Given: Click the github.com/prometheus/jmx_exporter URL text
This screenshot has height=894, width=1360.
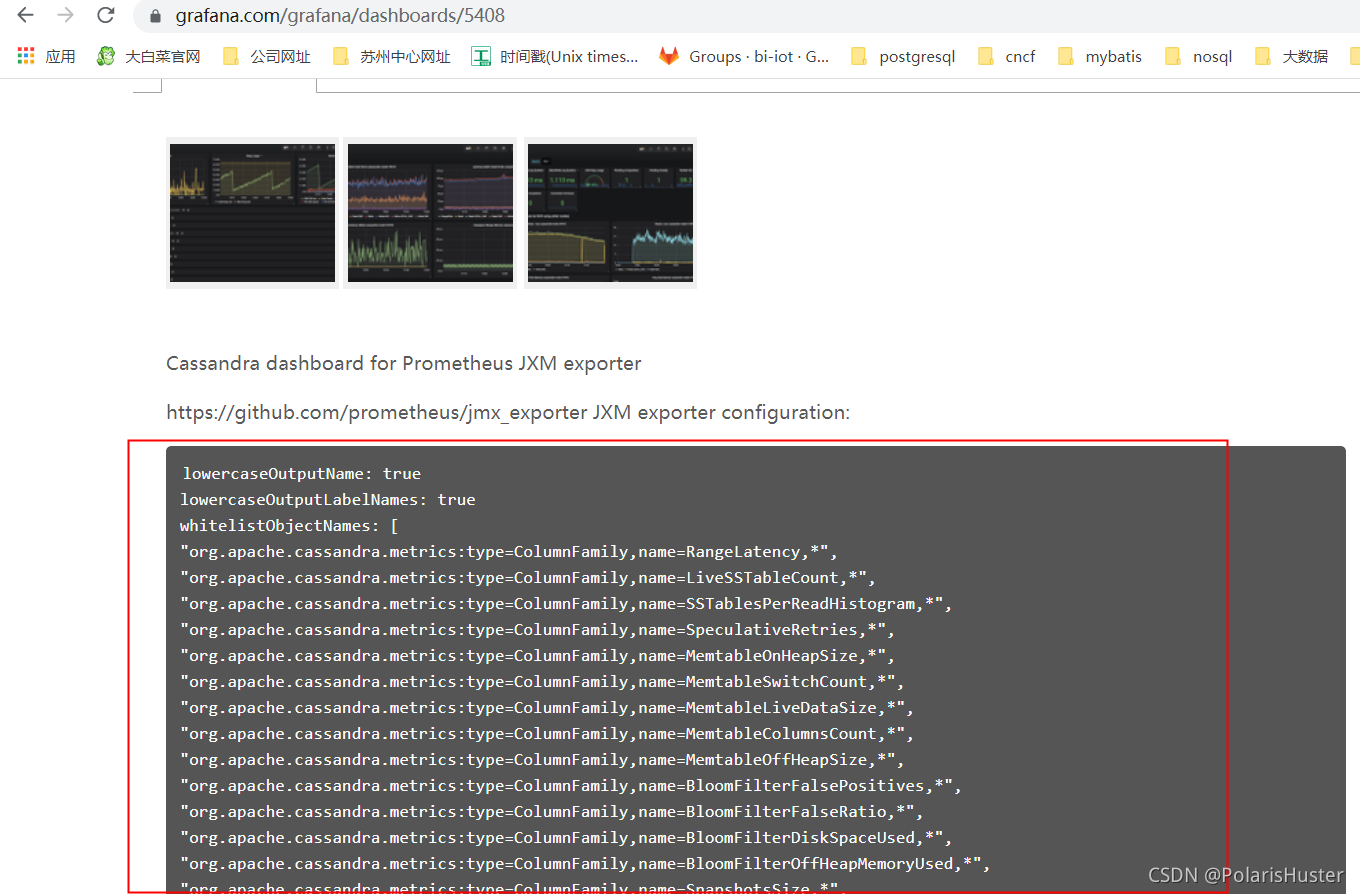Looking at the screenshot, I should pos(377,412).
